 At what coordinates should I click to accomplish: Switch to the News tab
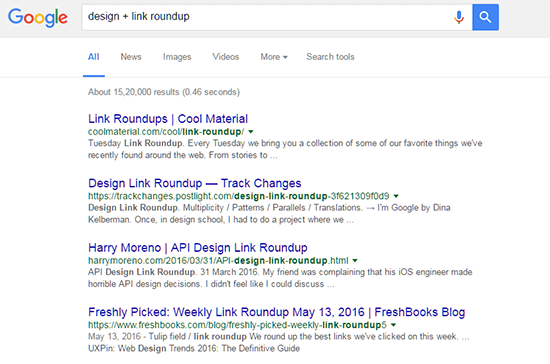click(x=131, y=57)
